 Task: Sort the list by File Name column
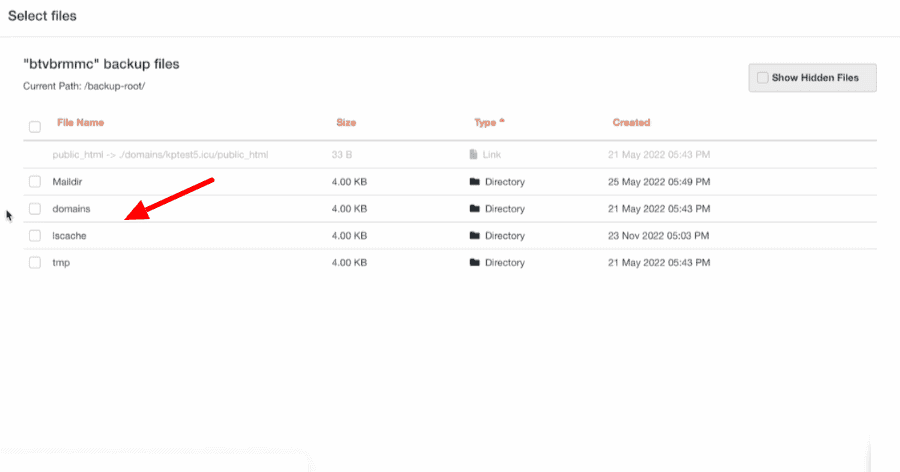80,123
